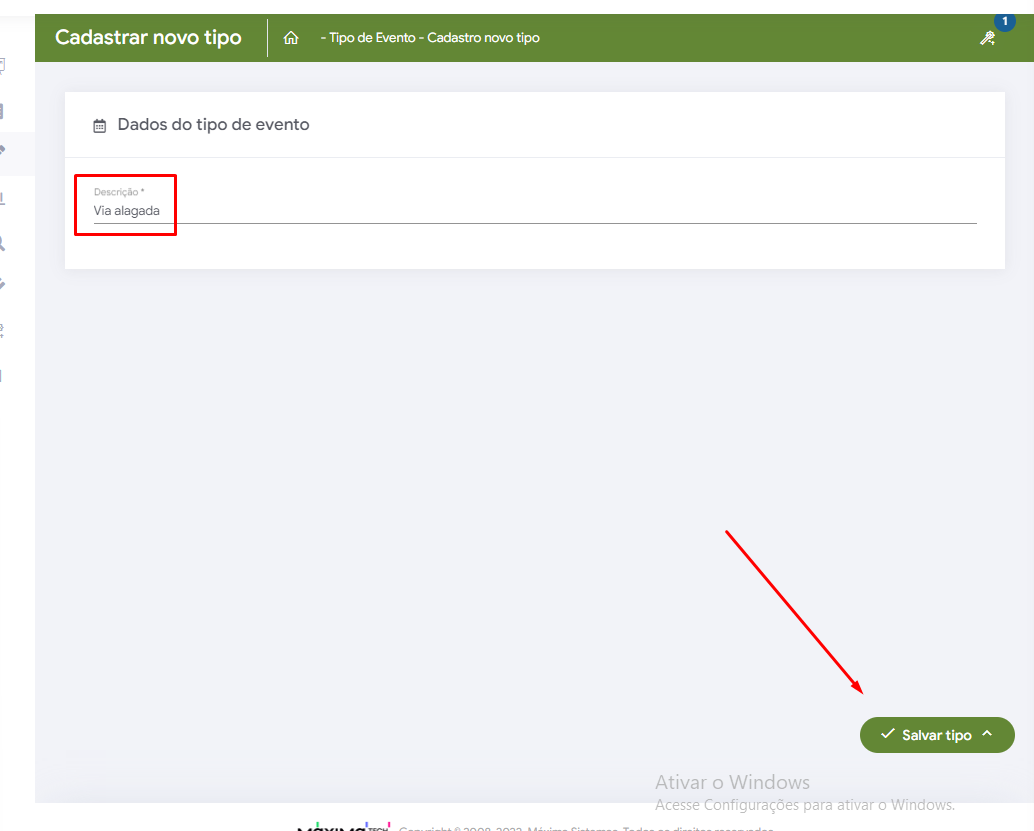Click the breadcrumb Tipo de Evento - Cadastro novo tipo
1034x831 pixels.
tap(434, 38)
